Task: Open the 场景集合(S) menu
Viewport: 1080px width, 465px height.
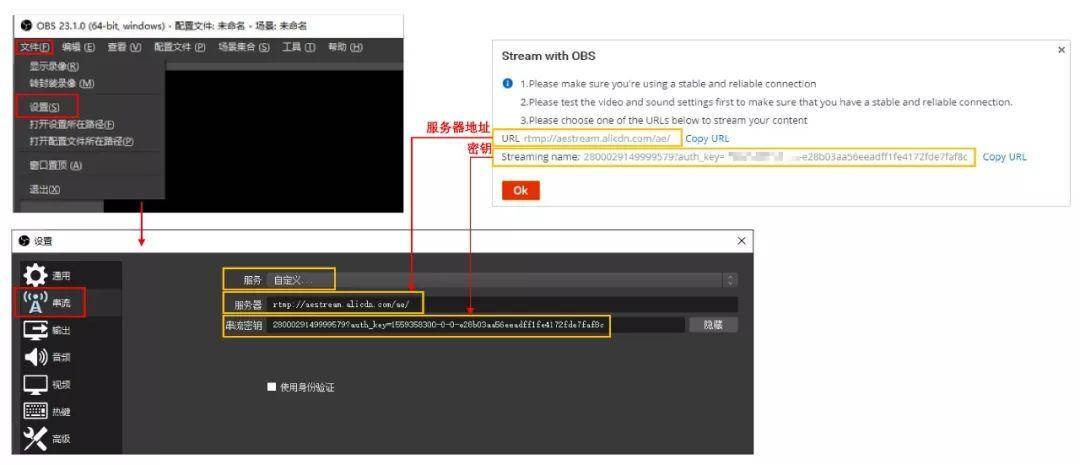Action: [245, 47]
